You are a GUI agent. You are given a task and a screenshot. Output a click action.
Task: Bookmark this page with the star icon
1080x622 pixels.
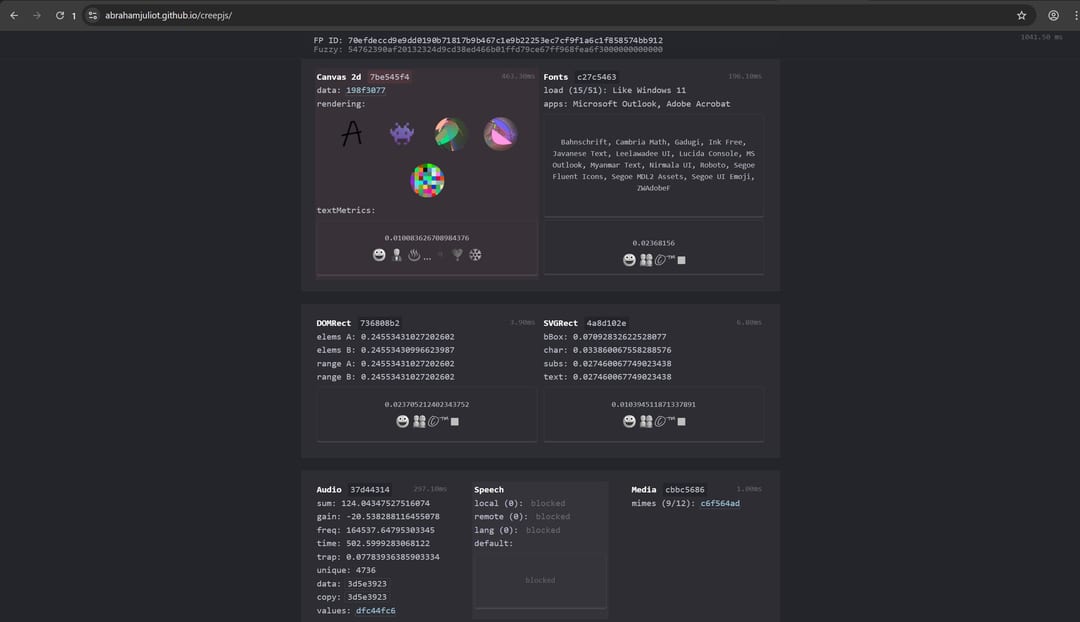(1021, 15)
